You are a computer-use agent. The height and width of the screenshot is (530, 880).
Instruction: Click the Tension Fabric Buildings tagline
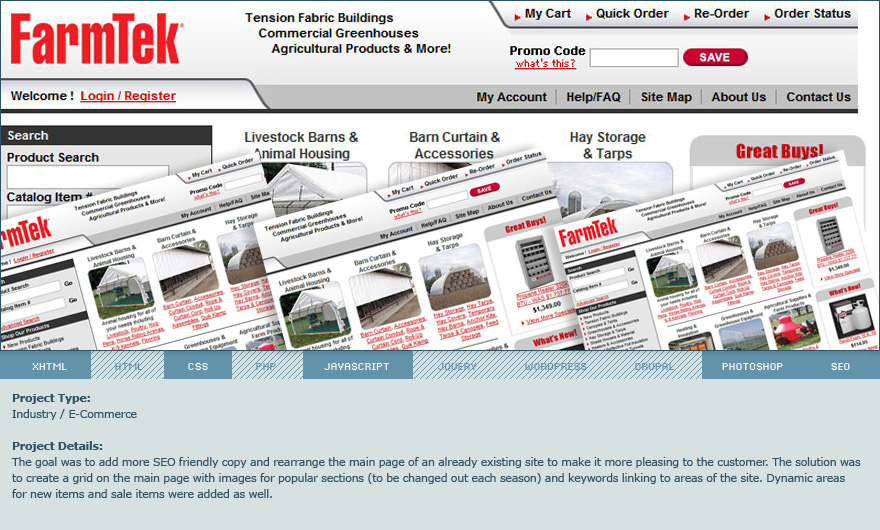(x=319, y=18)
